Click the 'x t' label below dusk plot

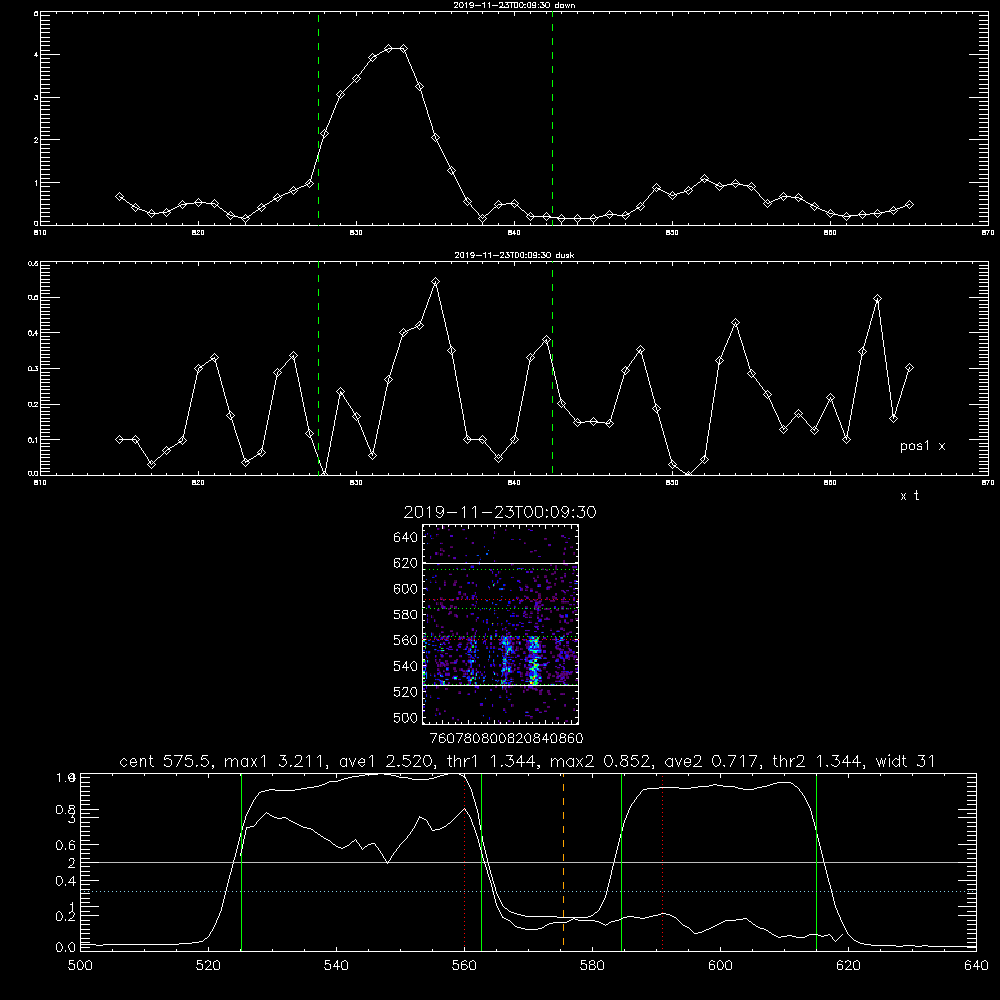click(x=909, y=496)
